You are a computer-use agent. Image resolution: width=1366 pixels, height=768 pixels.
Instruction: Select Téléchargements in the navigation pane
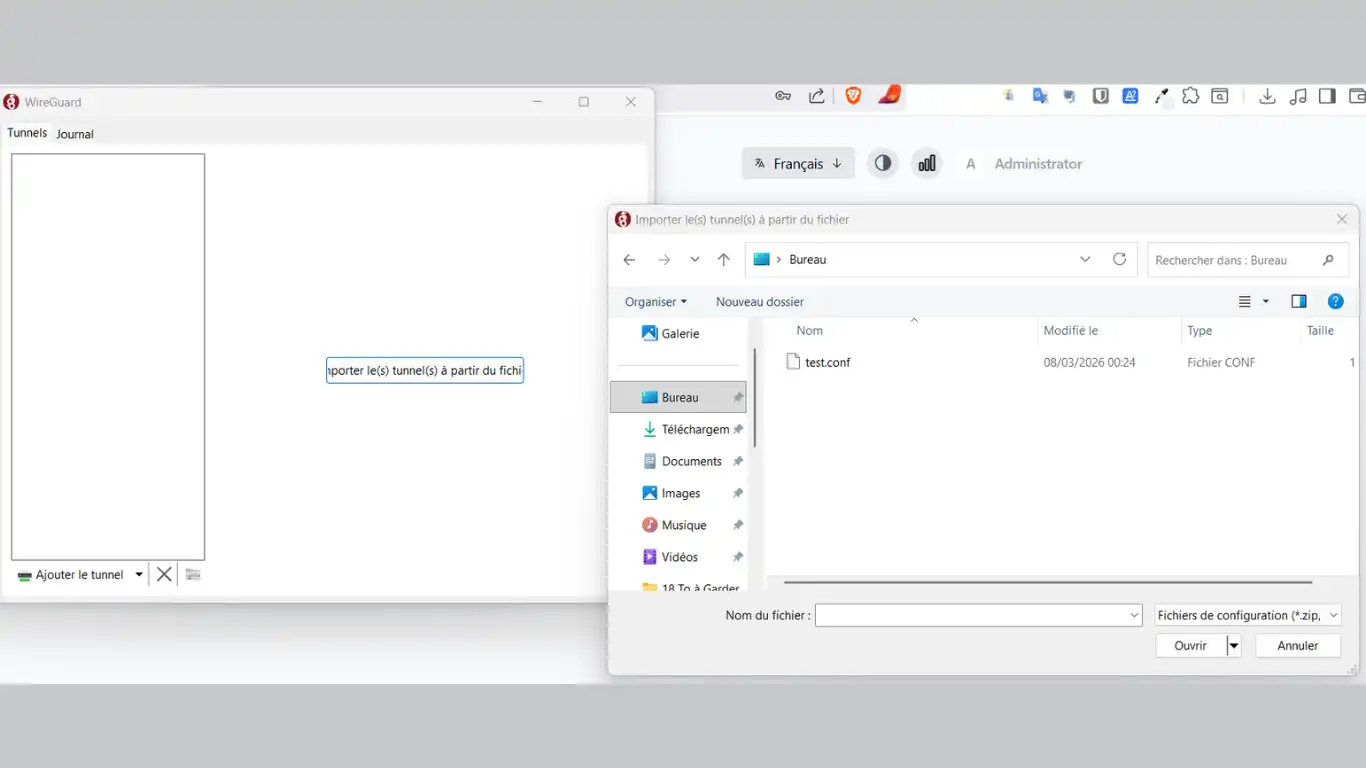[694, 429]
